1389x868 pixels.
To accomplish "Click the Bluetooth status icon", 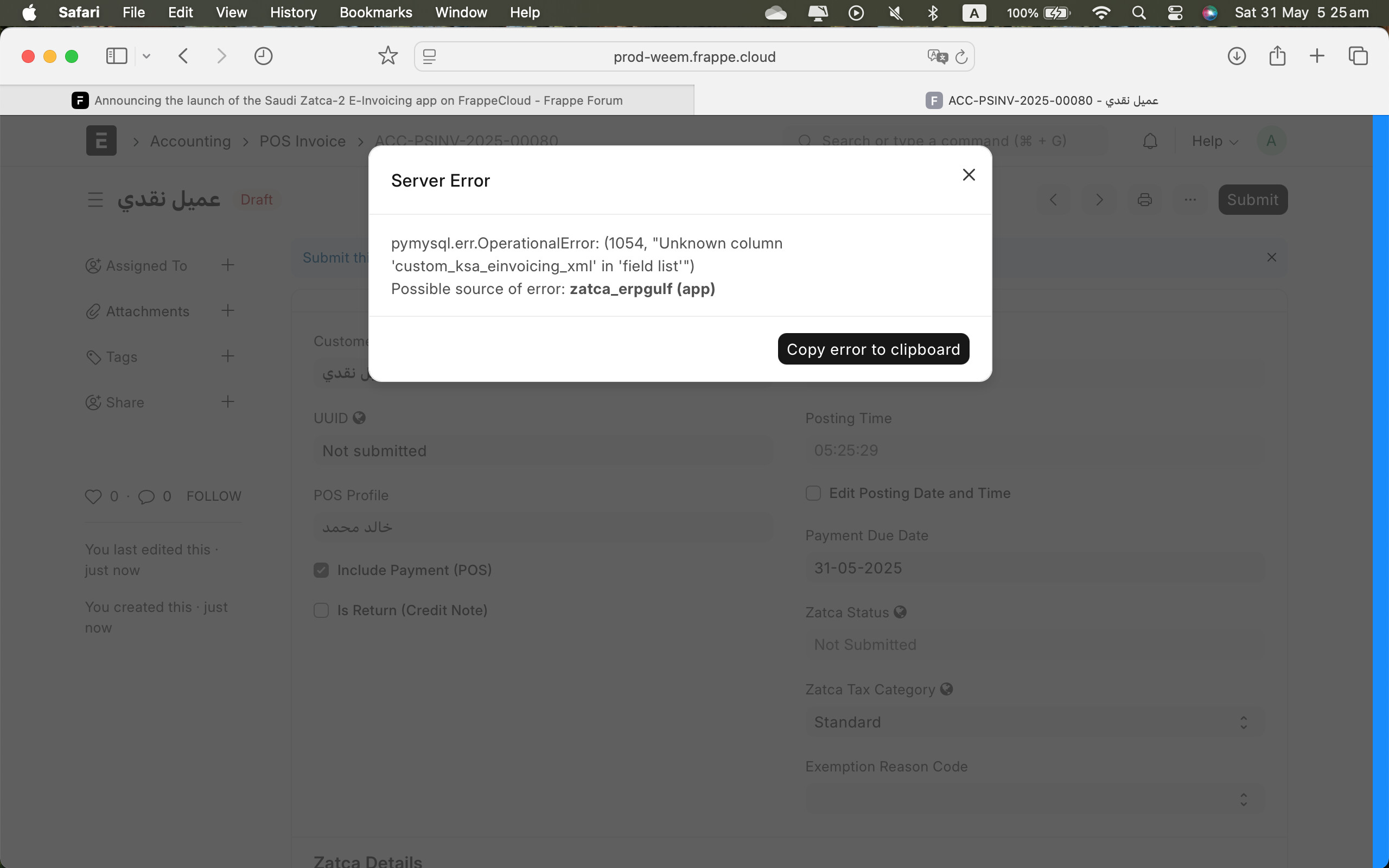I will coord(933,12).
